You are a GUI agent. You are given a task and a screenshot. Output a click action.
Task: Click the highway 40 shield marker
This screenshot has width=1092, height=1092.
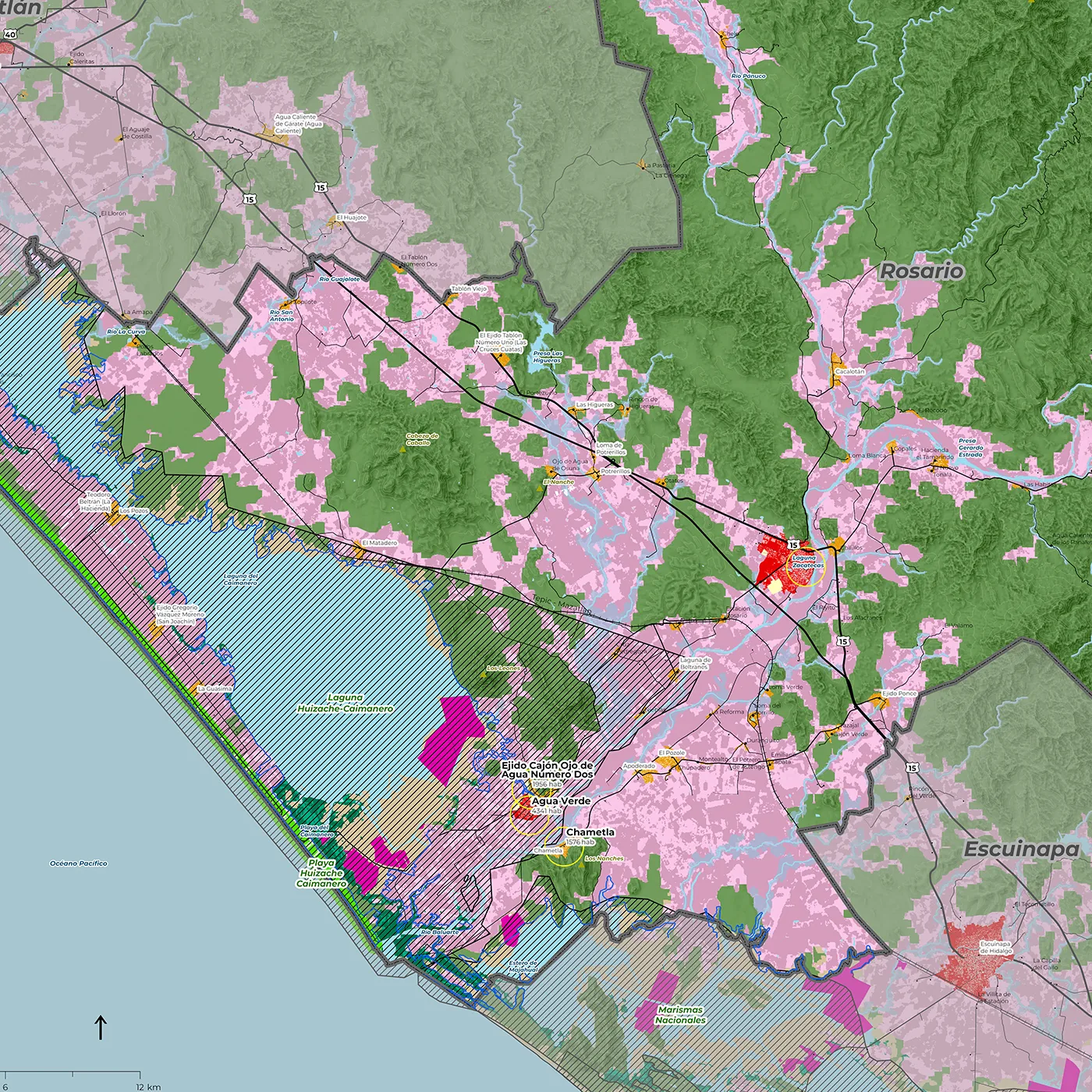[9, 34]
